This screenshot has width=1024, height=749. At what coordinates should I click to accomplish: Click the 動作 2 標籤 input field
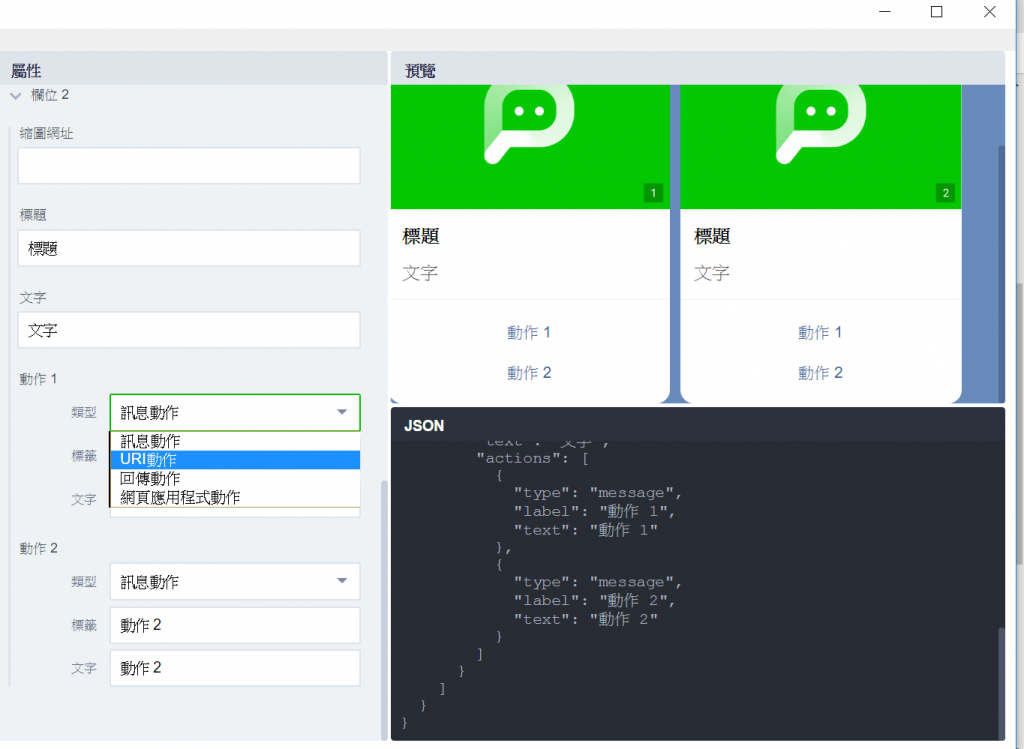click(x=235, y=626)
